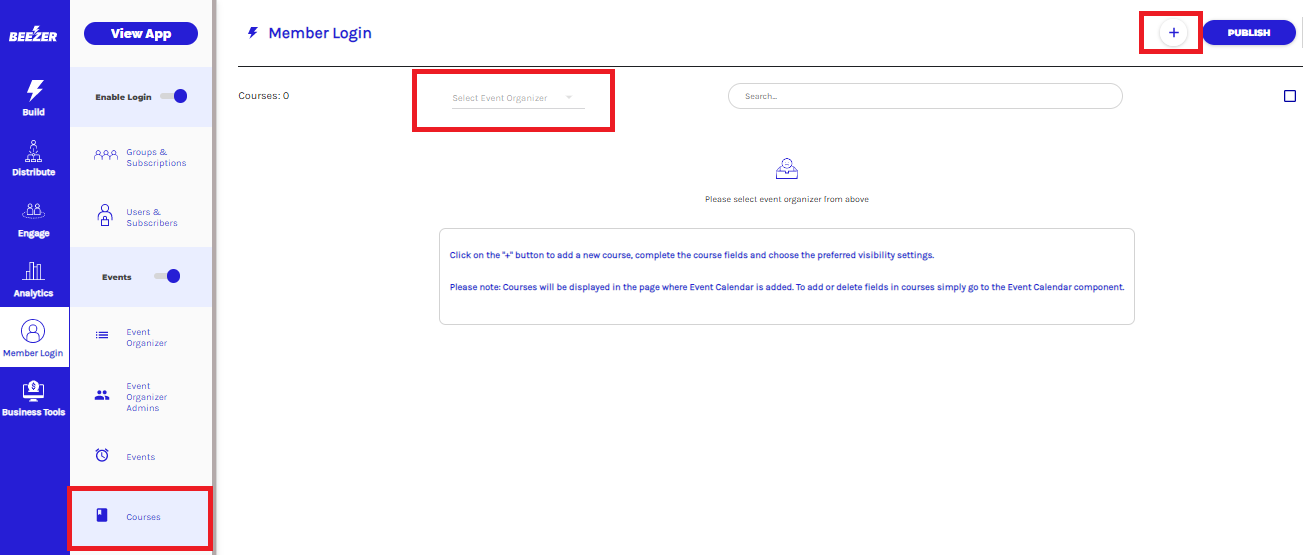This screenshot has width=1303, height=558.
Task: Click the Member Login page title
Action: [x=320, y=33]
